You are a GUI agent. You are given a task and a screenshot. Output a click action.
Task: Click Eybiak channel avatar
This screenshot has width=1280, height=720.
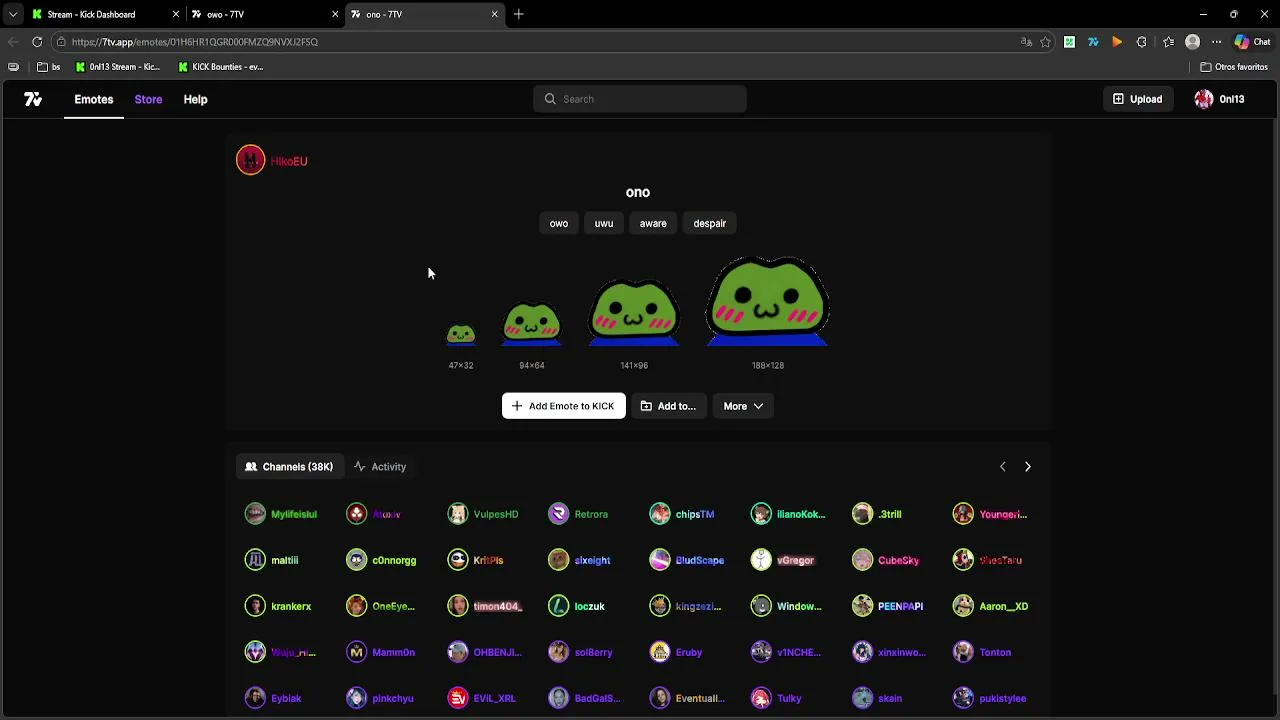[x=255, y=698]
